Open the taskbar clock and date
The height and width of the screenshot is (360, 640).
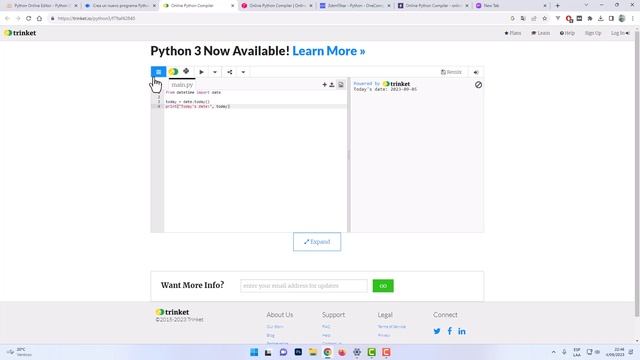(616, 352)
